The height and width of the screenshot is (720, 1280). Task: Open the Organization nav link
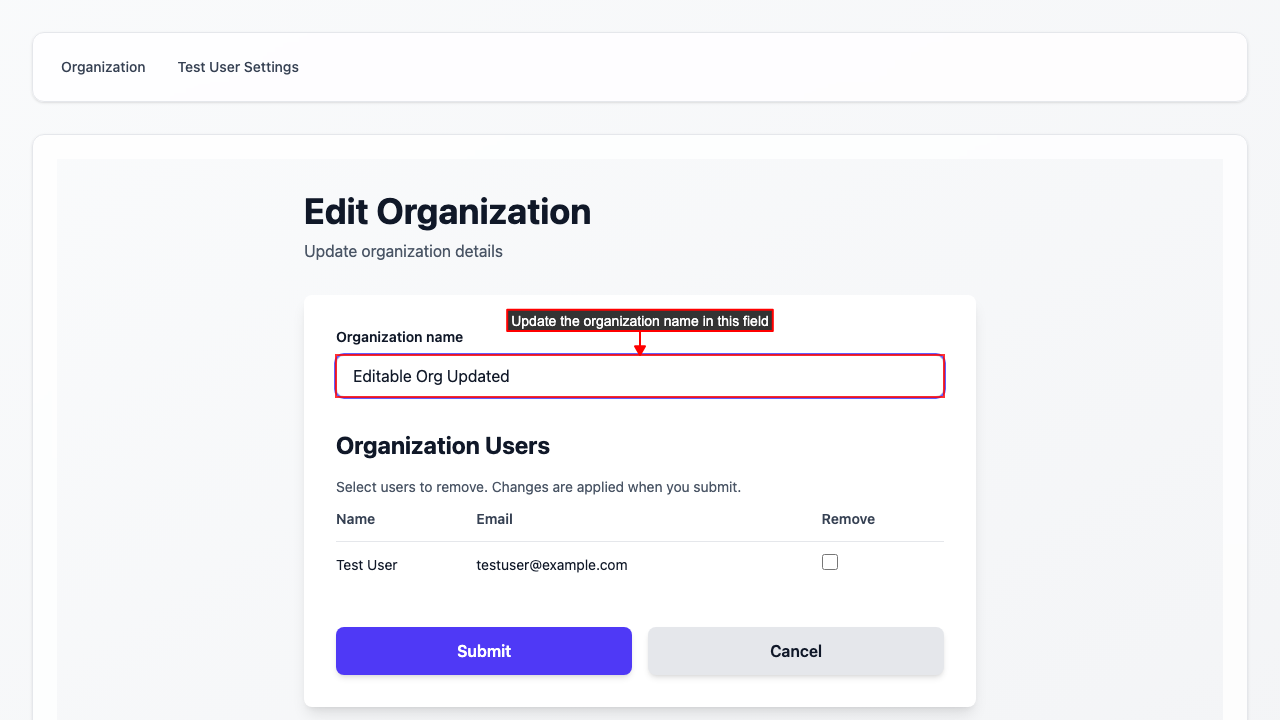(103, 67)
